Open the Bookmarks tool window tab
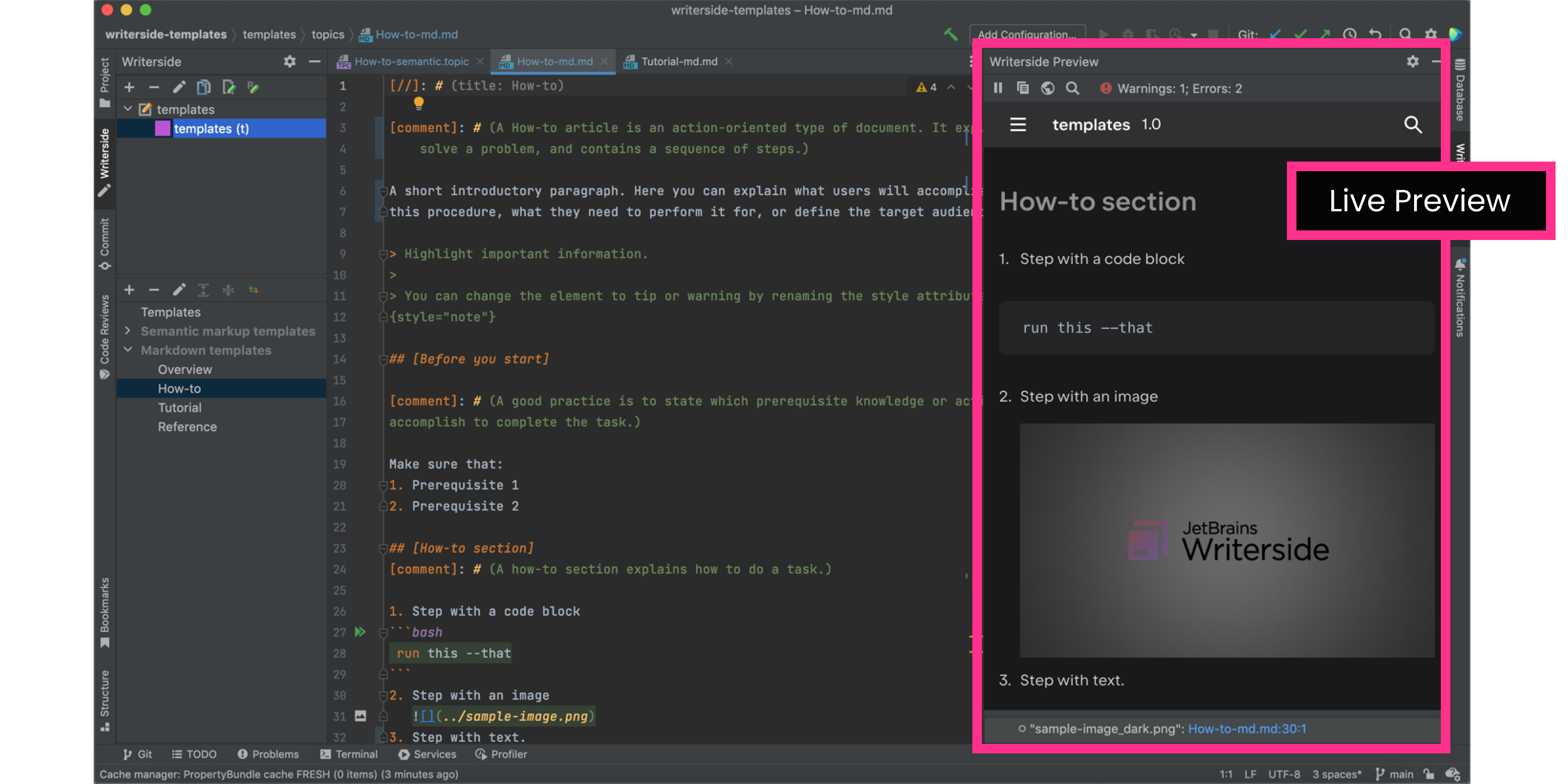Viewport: 1568px width, 784px height. click(x=105, y=613)
